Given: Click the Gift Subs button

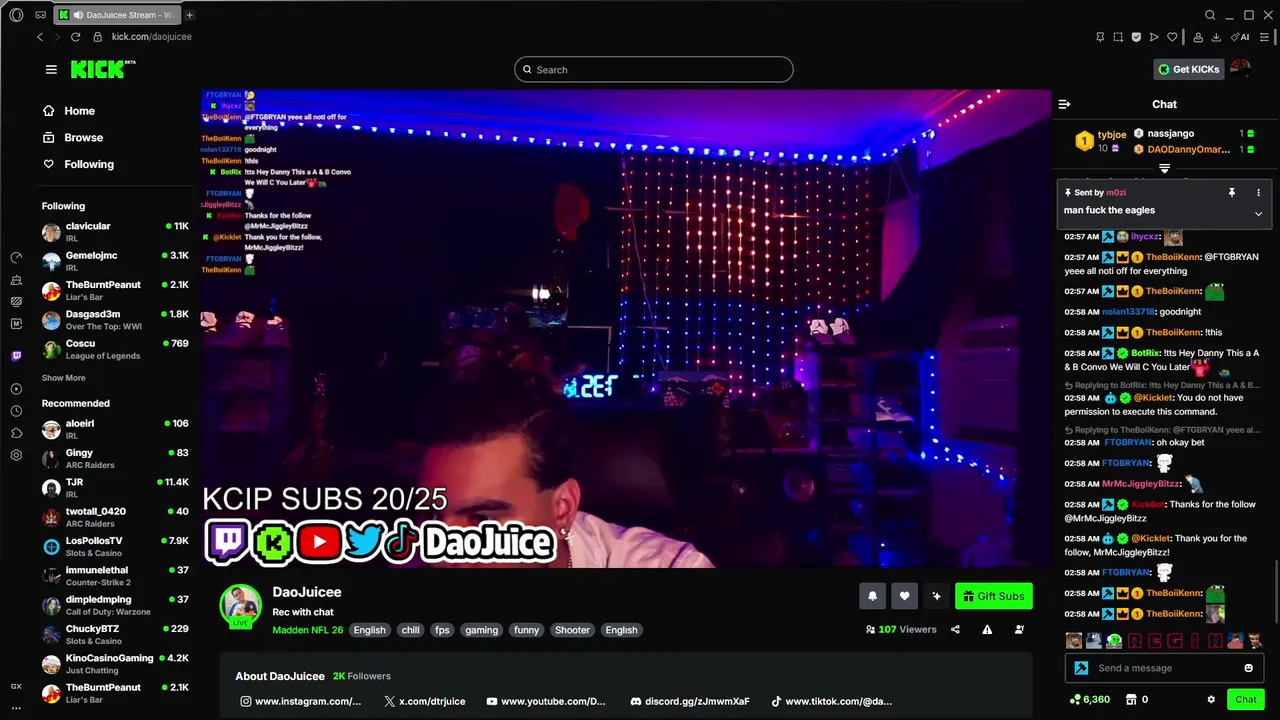Looking at the screenshot, I should (x=993, y=596).
